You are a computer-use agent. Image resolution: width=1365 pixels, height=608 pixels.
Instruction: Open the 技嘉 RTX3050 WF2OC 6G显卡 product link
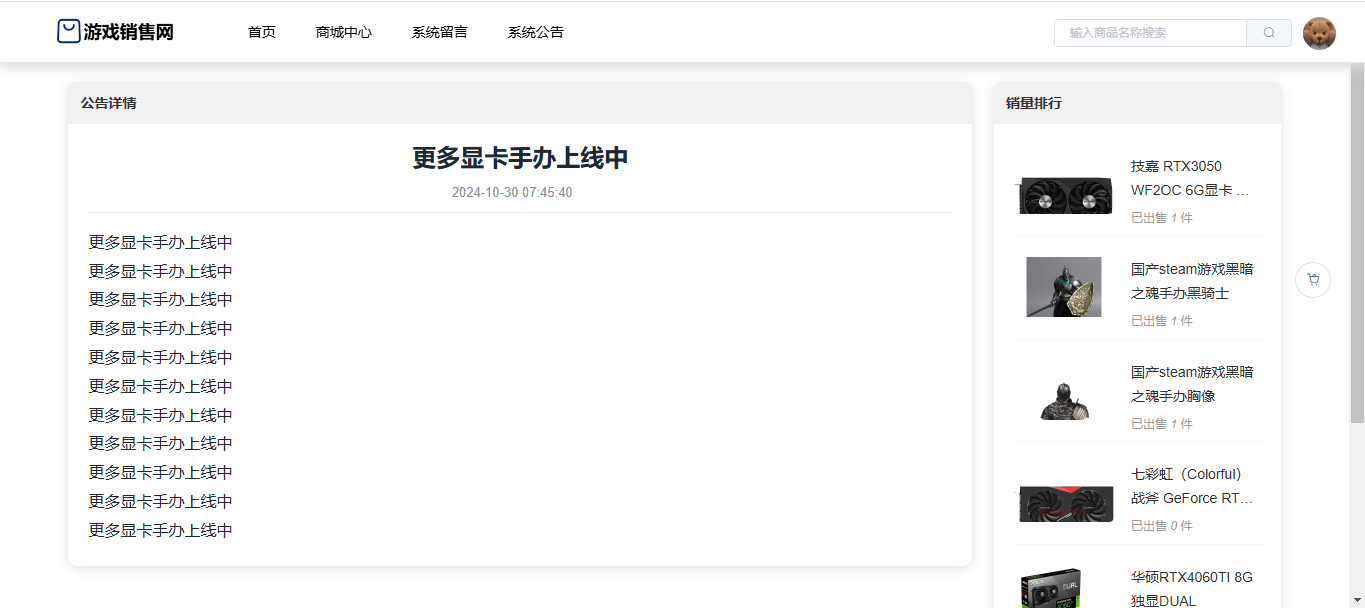(1191, 178)
